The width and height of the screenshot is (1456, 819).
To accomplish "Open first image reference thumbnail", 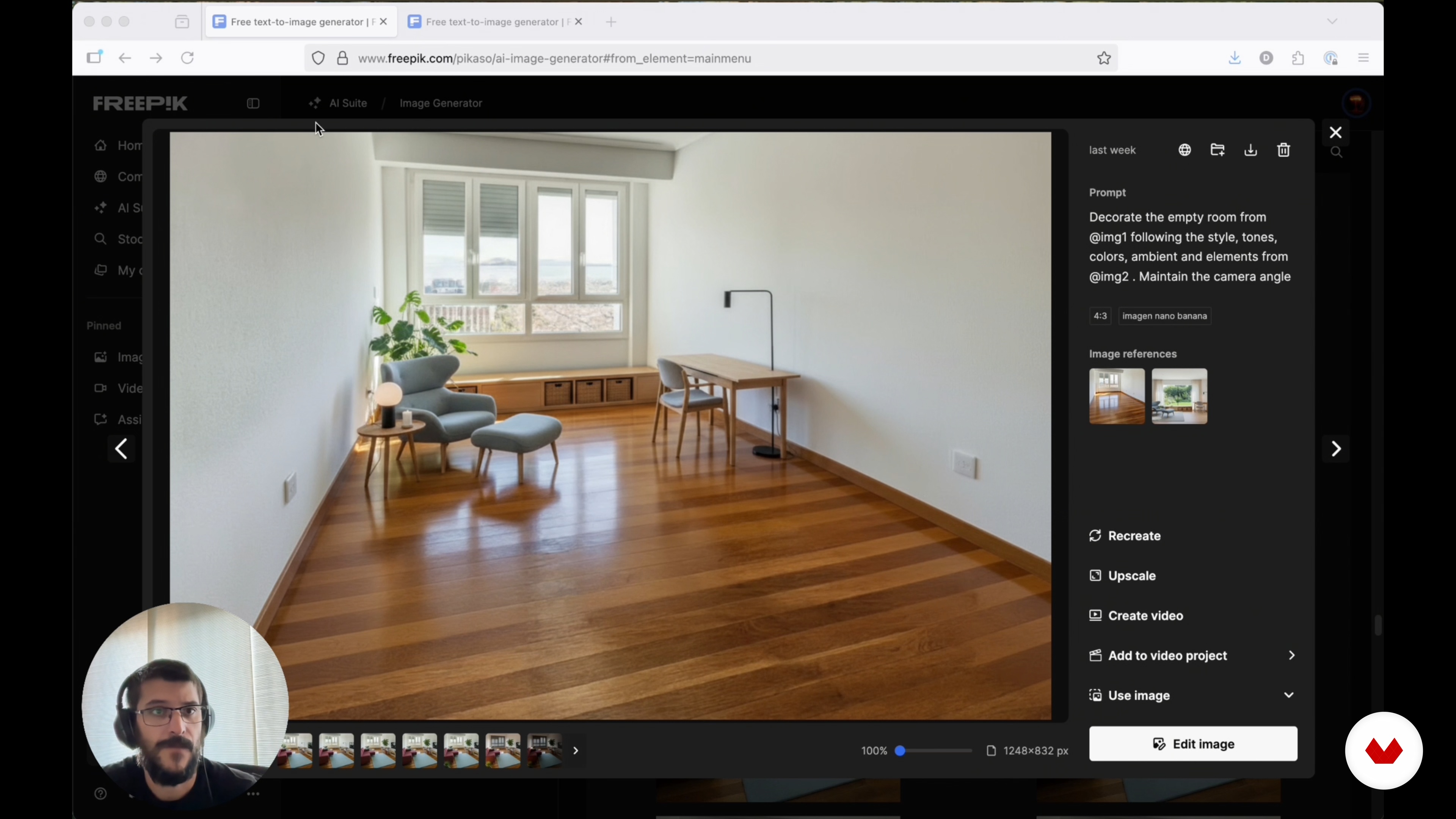I will coord(1116,396).
